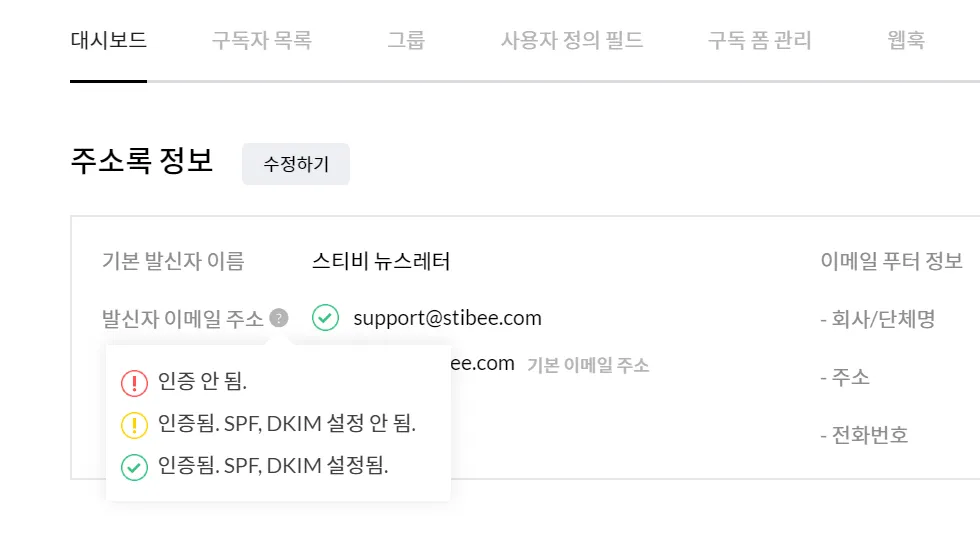Viewport: 980px width, 540px height.
Task: Open the 대시보드 tab
Action: pyautogui.click(x=108, y=40)
